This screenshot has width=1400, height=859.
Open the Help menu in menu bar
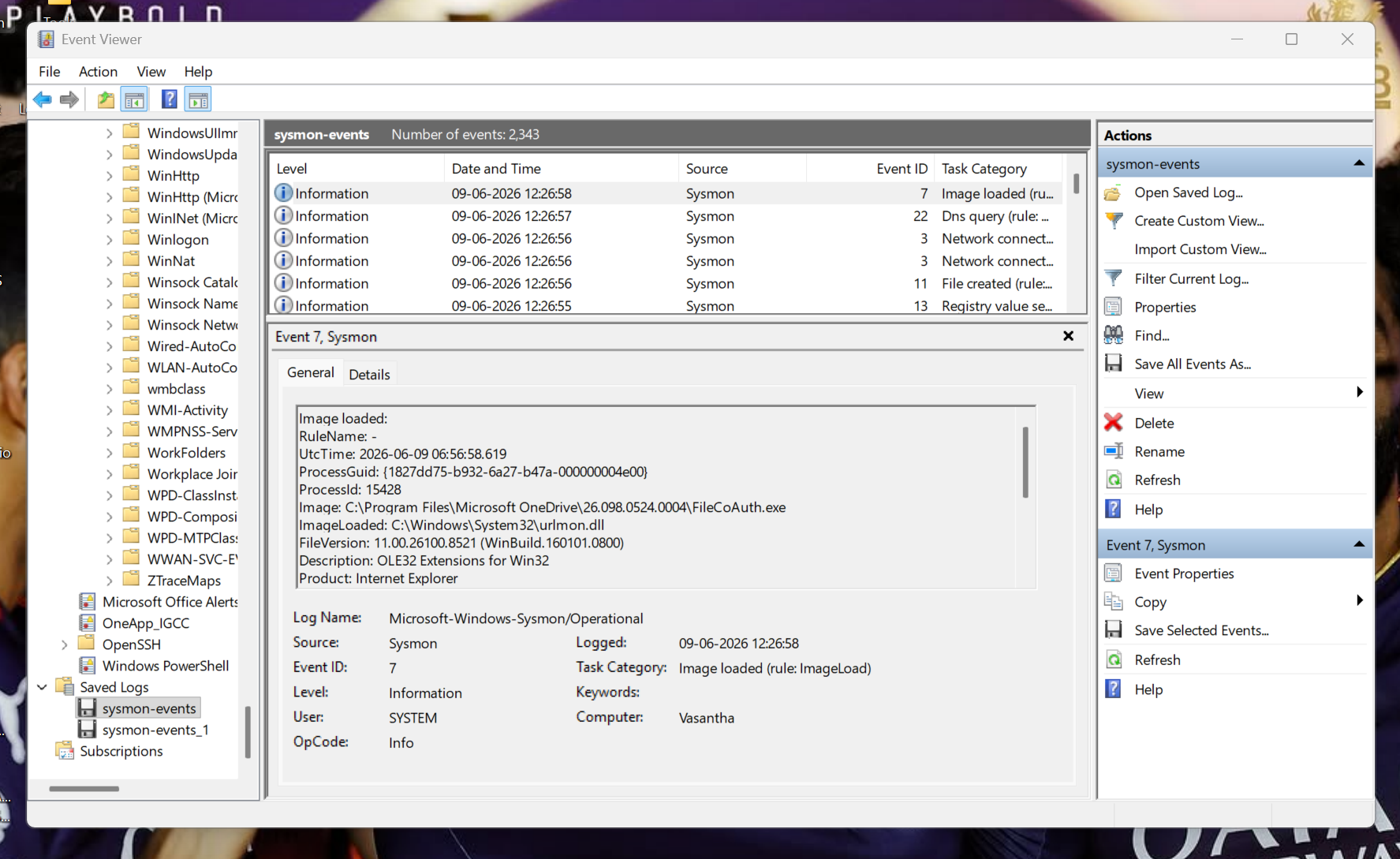pyautogui.click(x=198, y=72)
